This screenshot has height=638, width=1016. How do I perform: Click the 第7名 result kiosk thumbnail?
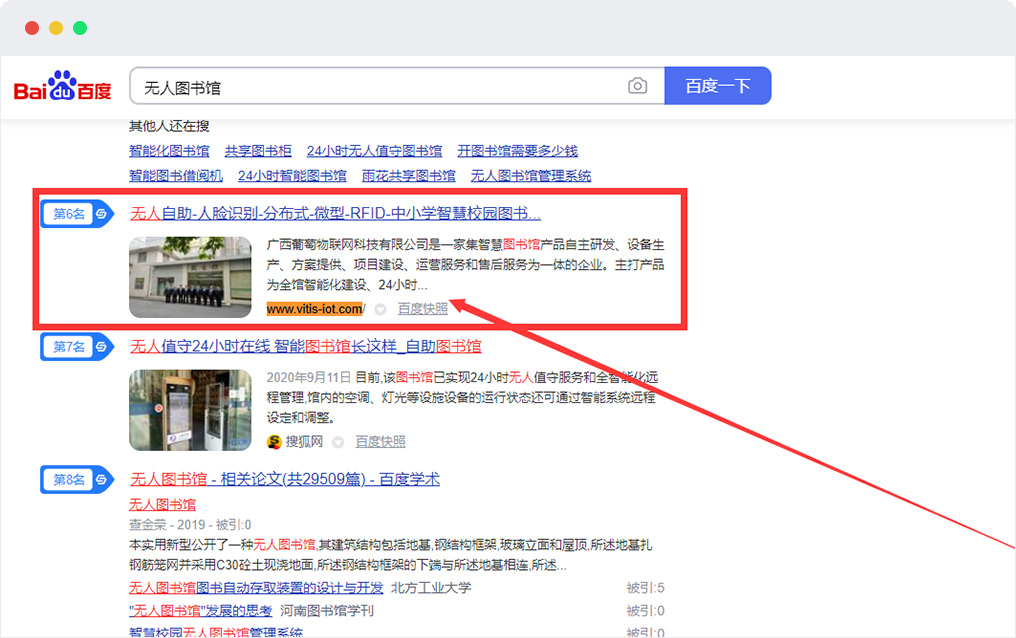point(190,410)
